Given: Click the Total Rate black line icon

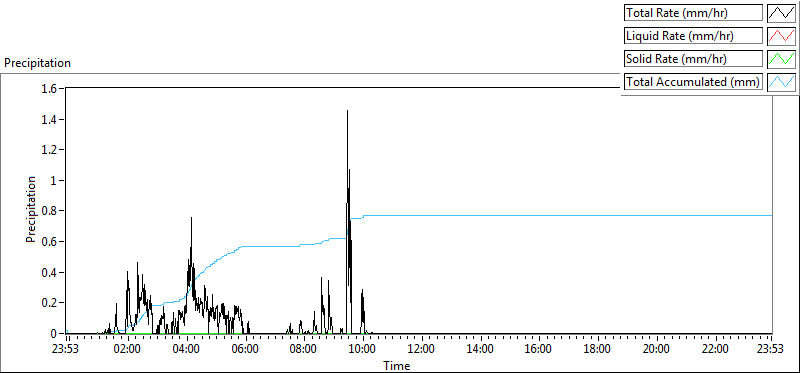Looking at the screenshot, I should tap(781, 13).
